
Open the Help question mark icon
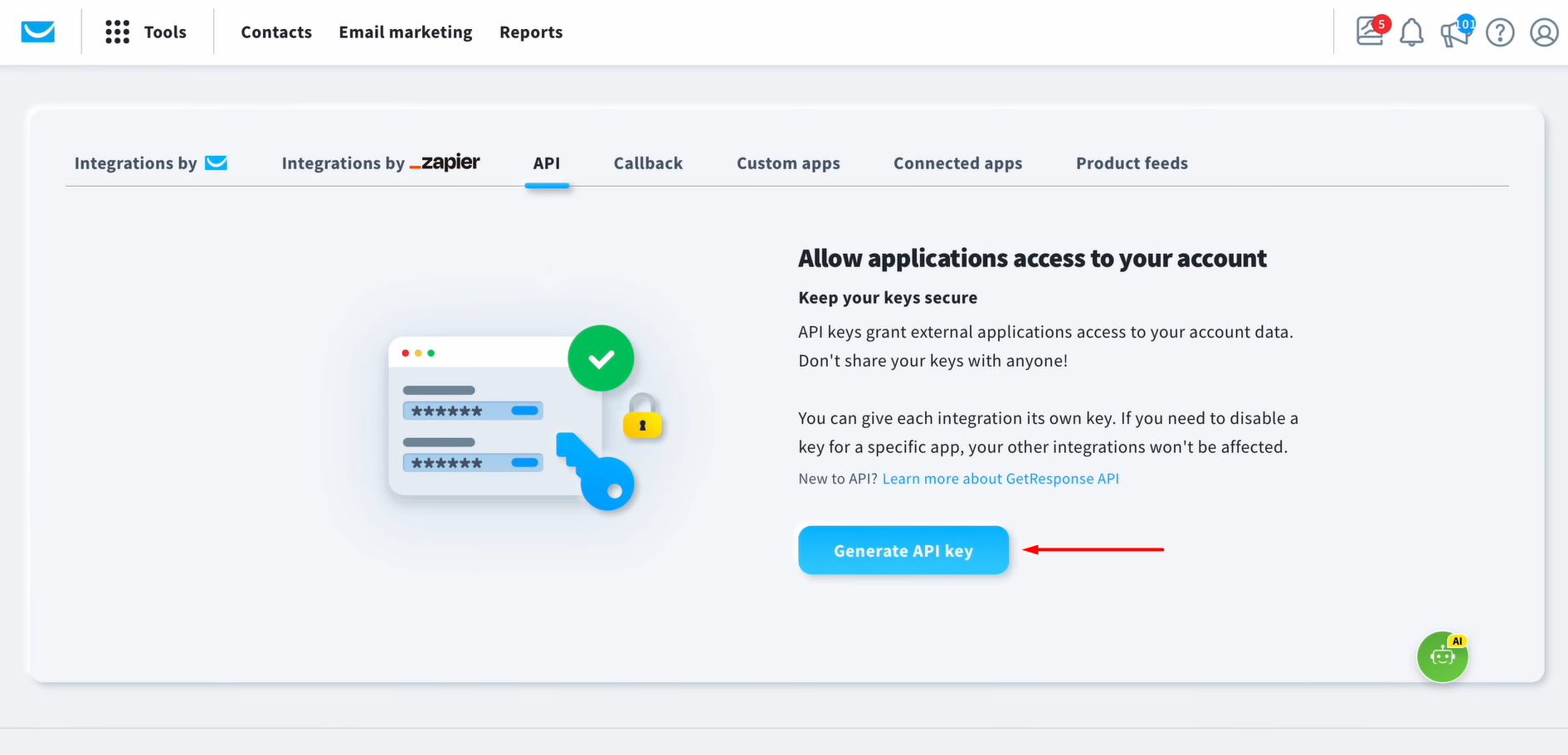point(1501,32)
